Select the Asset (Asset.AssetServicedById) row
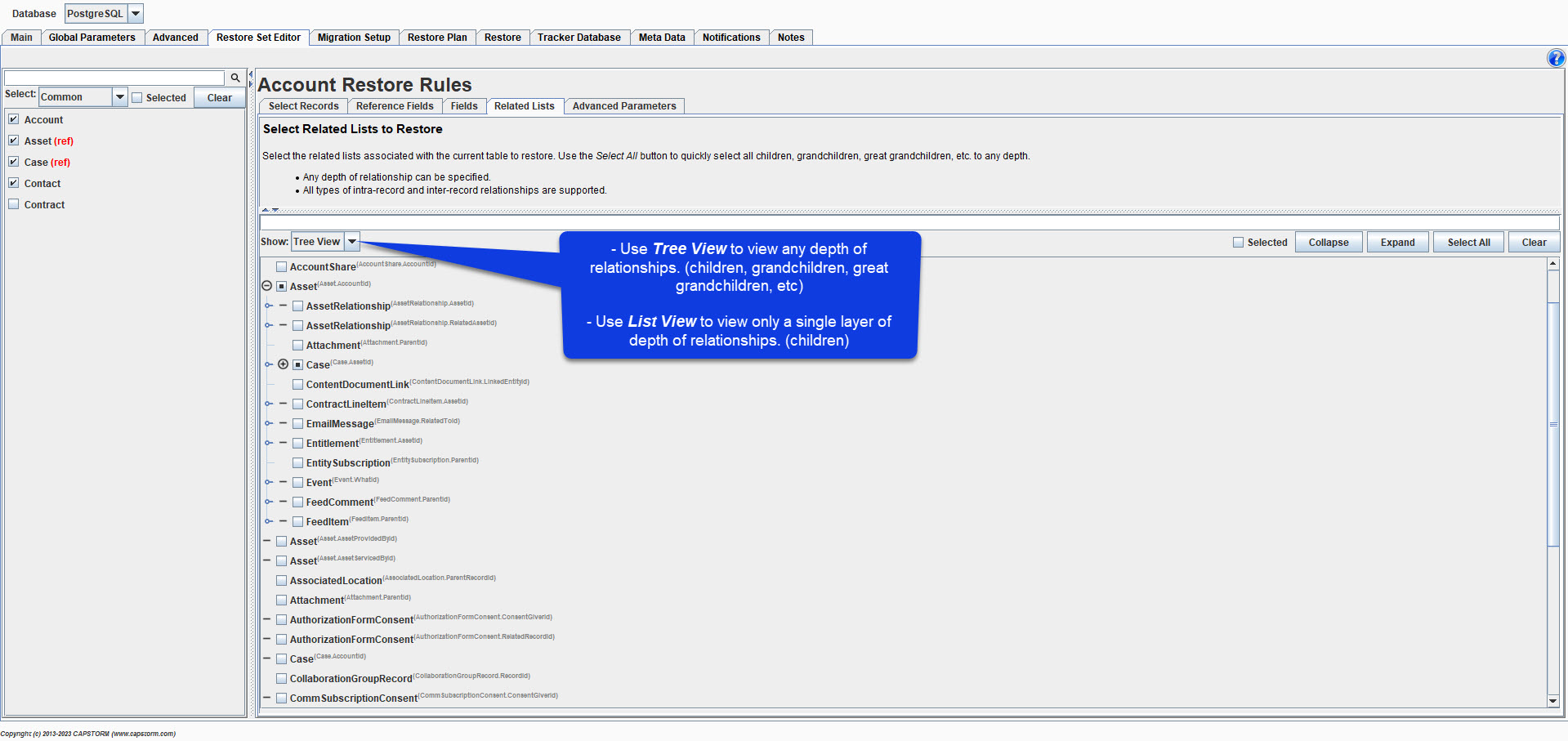This screenshot has height=741, width=1568. coord(342,560)
